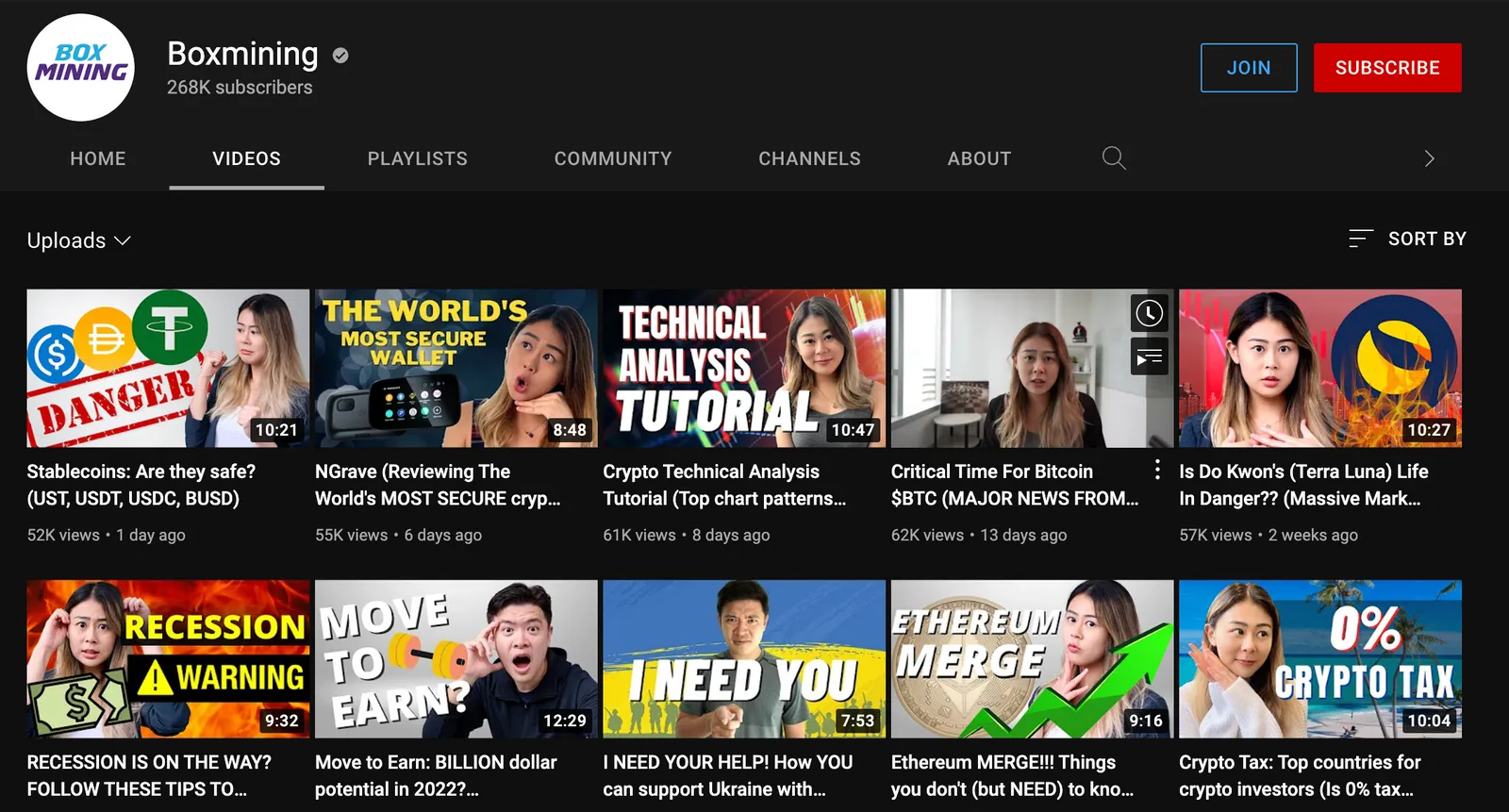1509x812 pixels.
Task: Click the Sort By lines icon
Action: (x=1360, y=239)
